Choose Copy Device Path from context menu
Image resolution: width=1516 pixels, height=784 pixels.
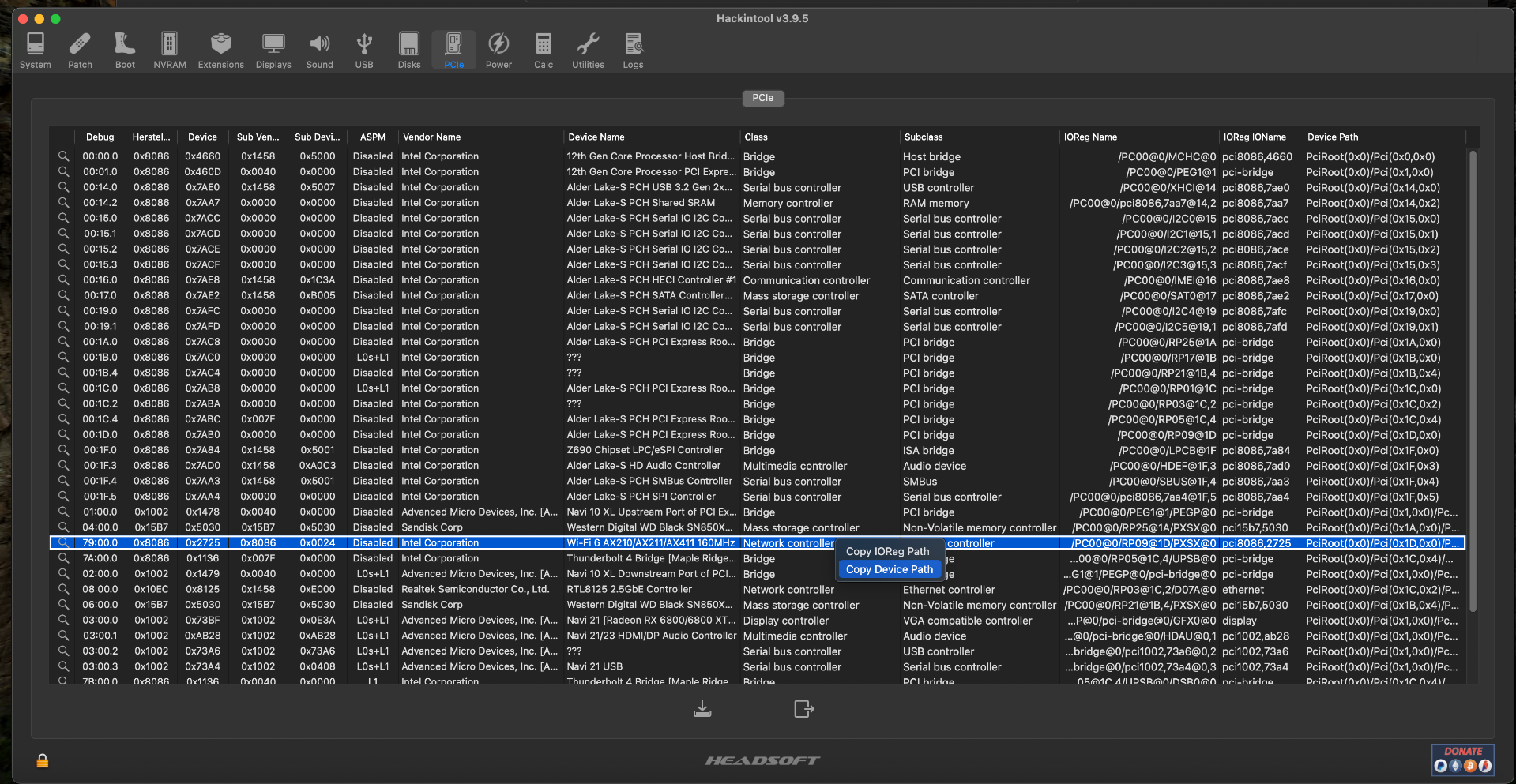[x=890, y=569]
